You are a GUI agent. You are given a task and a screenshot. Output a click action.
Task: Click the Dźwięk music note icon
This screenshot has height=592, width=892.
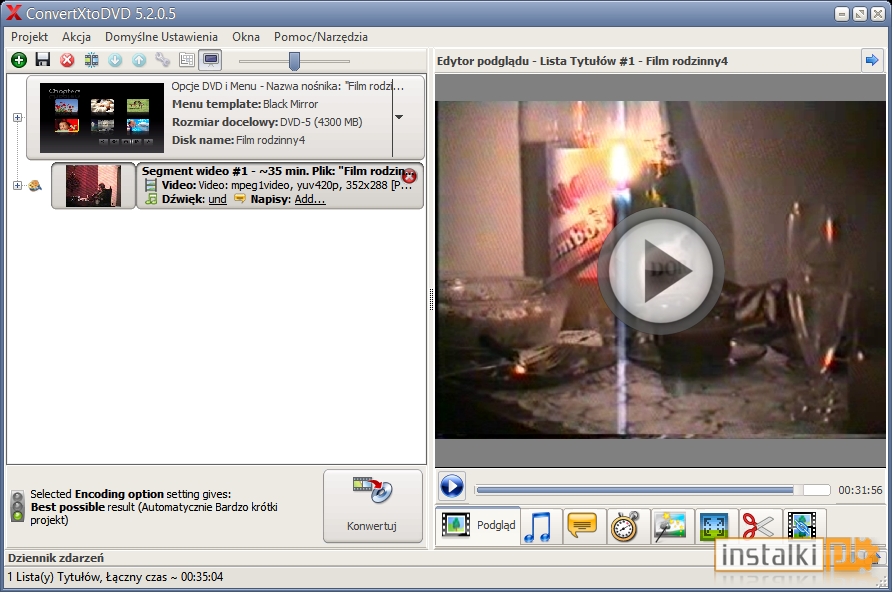tap(151, 199)
